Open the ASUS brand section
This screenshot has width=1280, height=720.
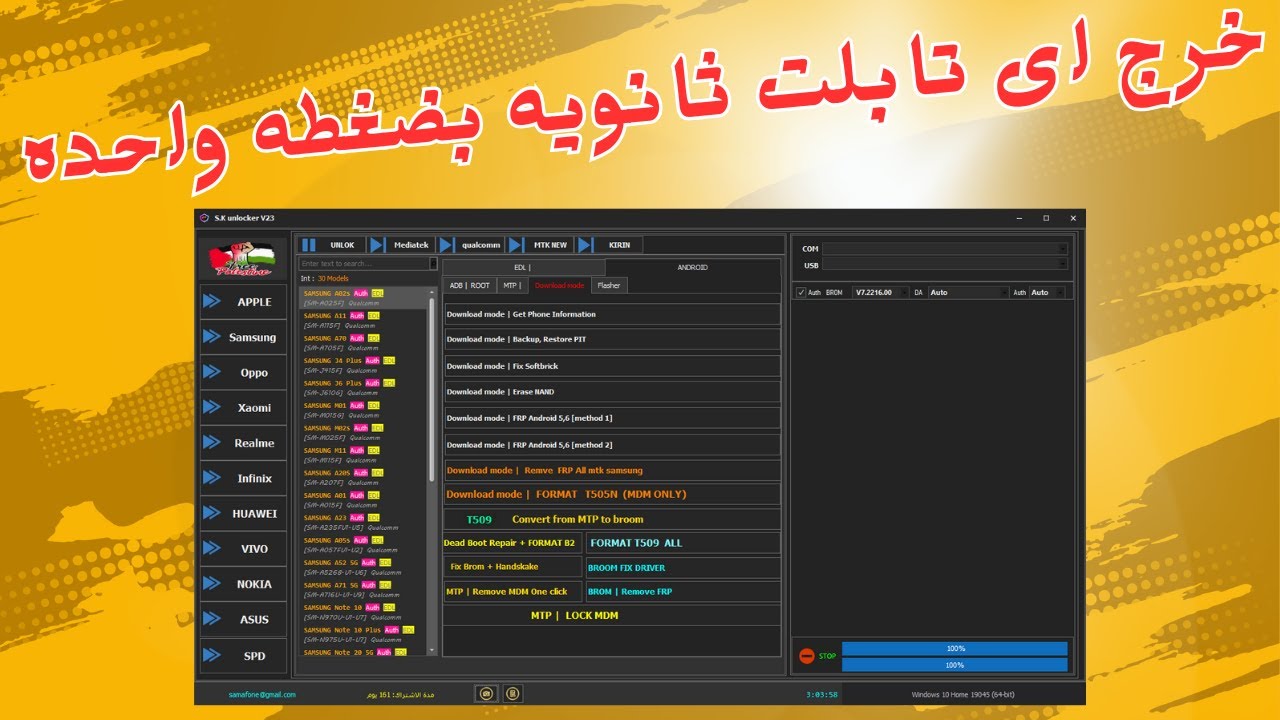click(243, 619)
